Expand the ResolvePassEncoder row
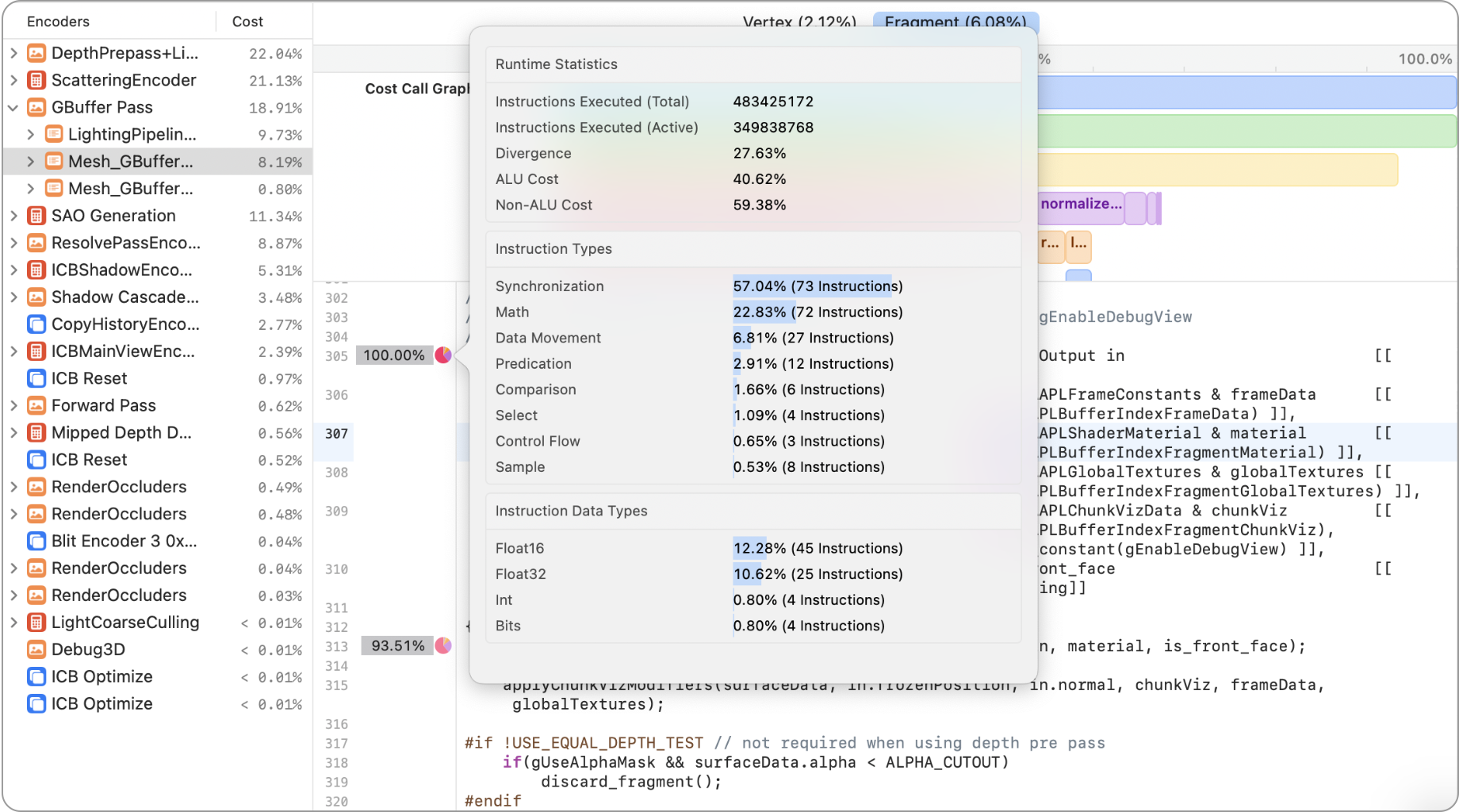Image resolution: width=1459 pixels, height=812 pixels. point(13,243)
